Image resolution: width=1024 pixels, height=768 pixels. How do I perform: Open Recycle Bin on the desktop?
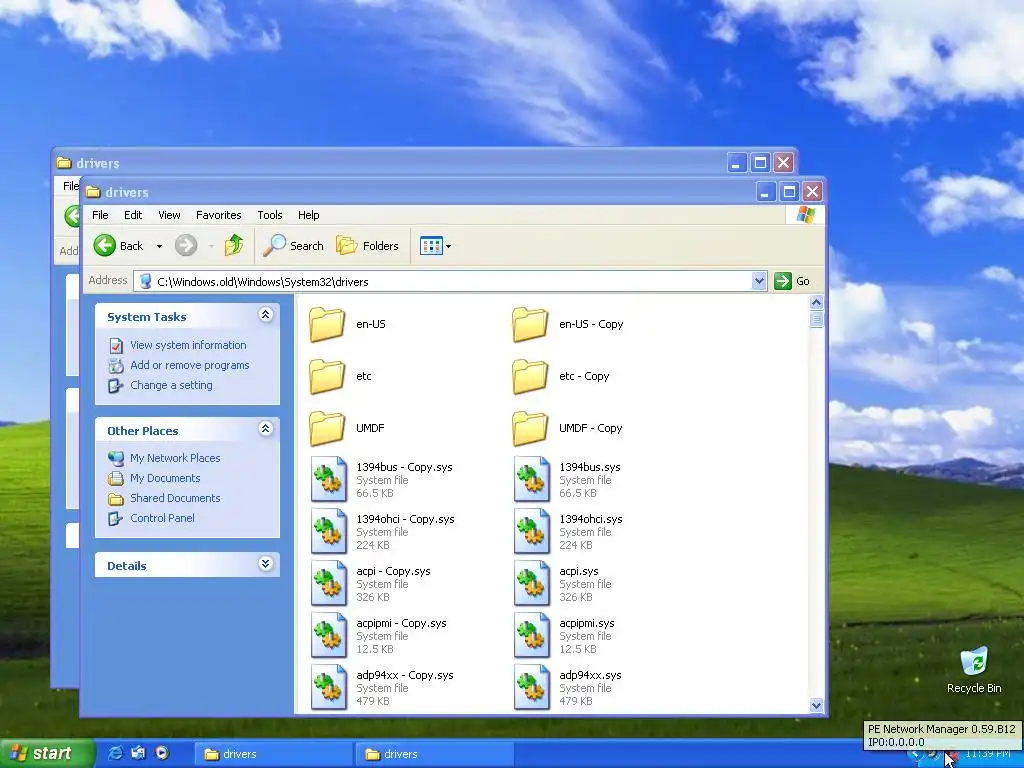click(x=974, y=669)
